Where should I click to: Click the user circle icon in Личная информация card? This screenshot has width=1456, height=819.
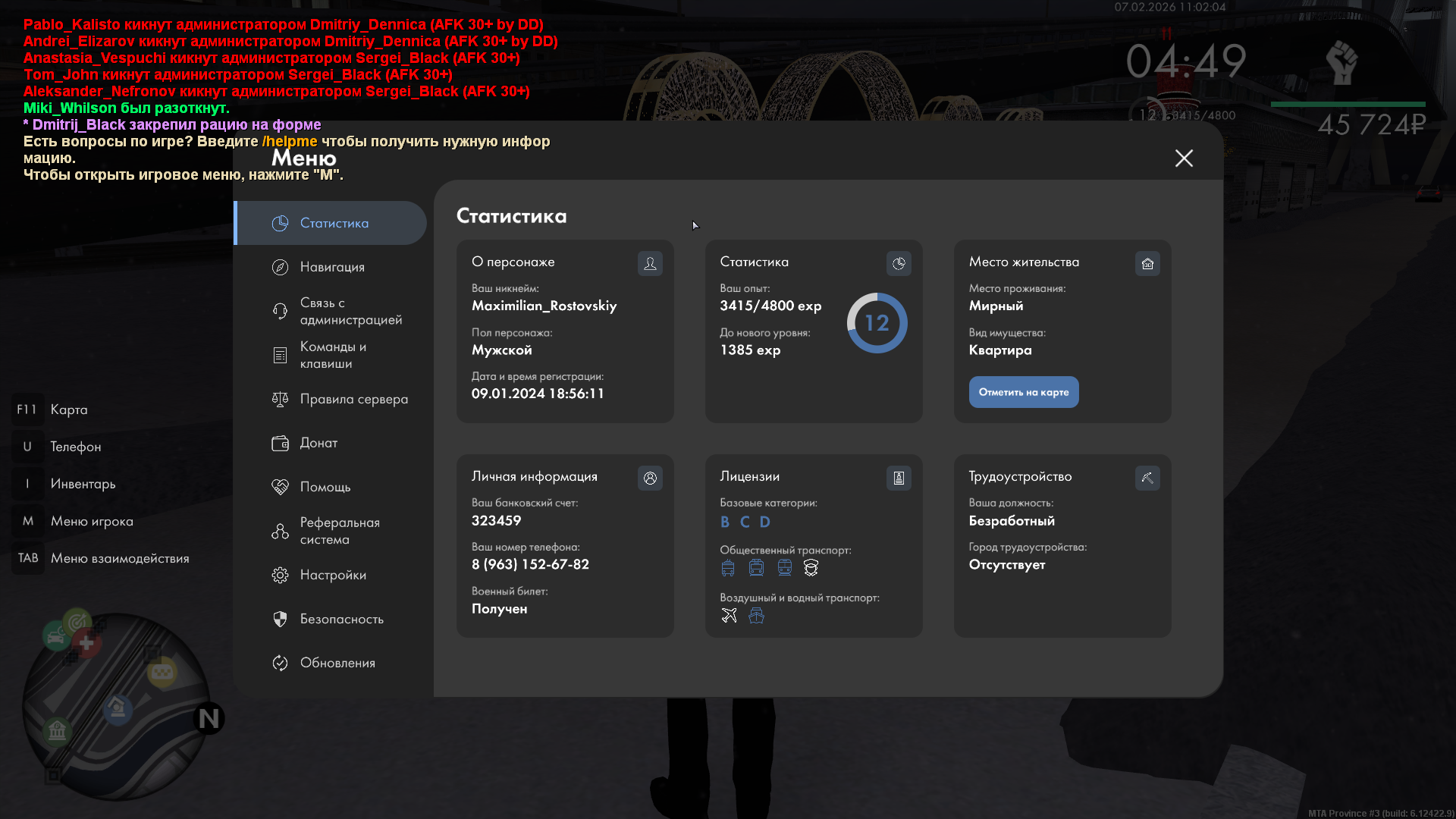pos(650,478)
